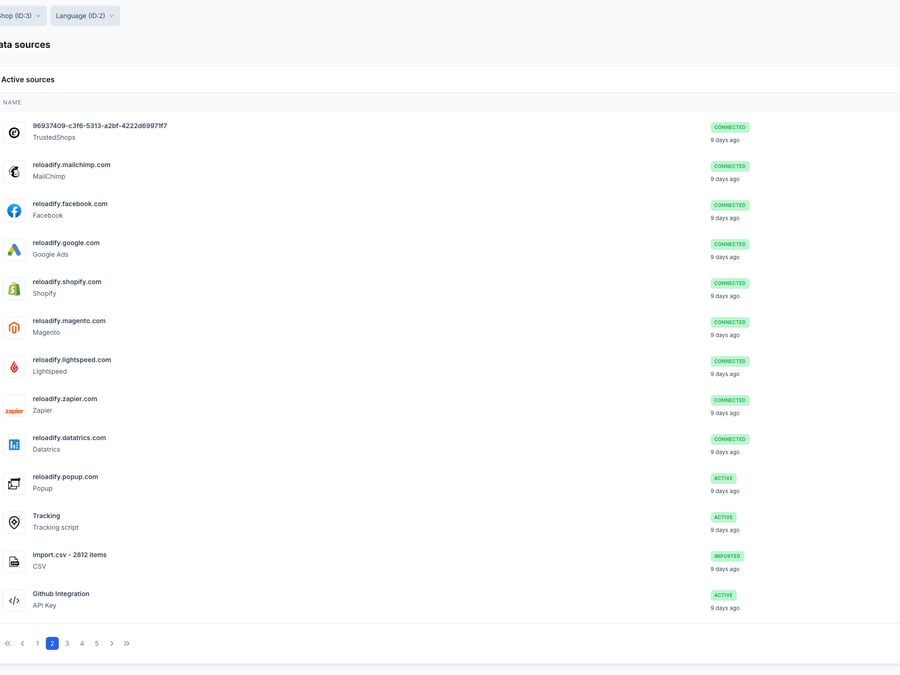This screenshot has width=900, height=675.
Task: Go to page 4 in pagination
Action: click(81, 643)
